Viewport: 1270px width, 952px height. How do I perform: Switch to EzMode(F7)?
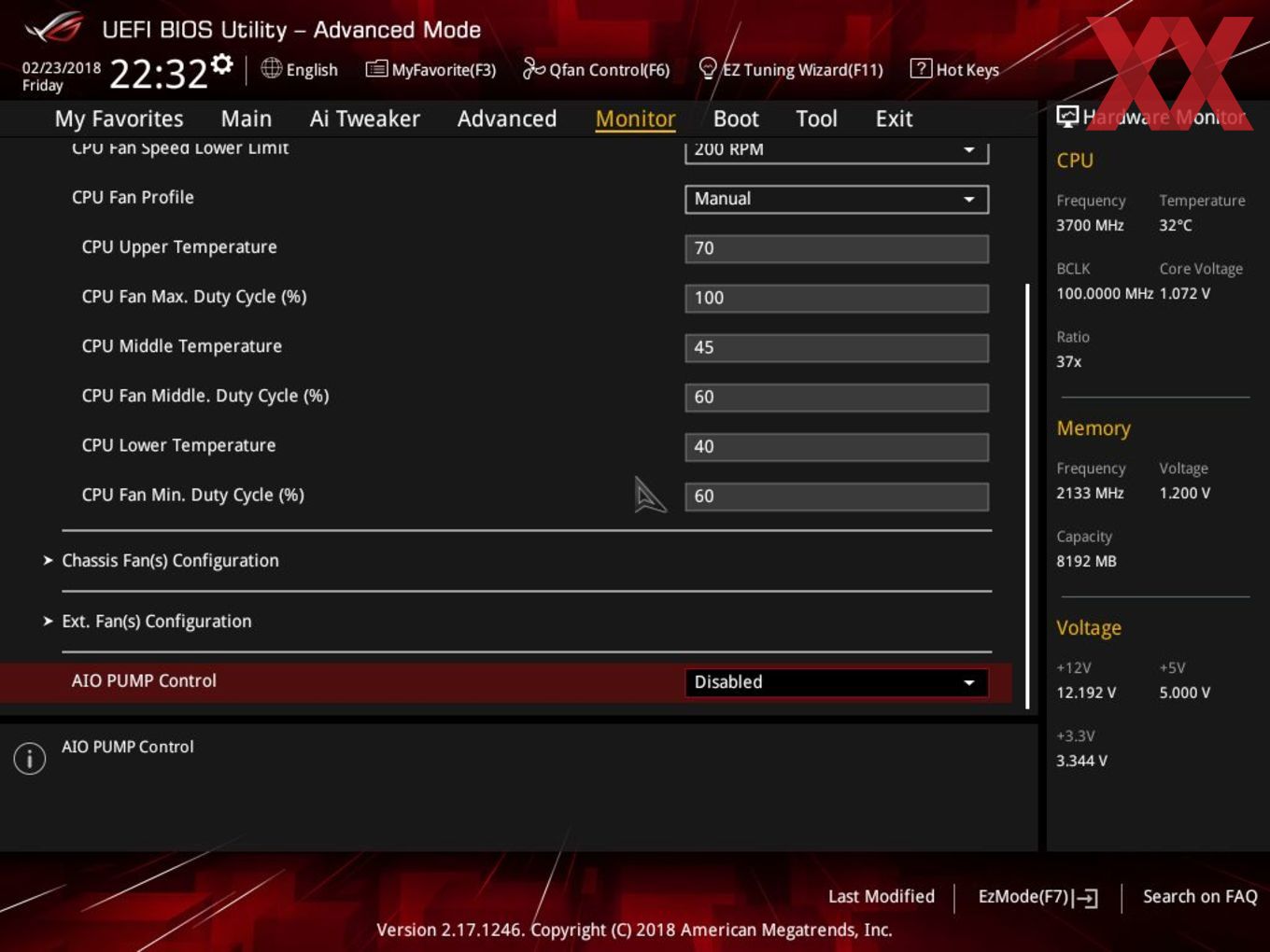(1037, 897)
